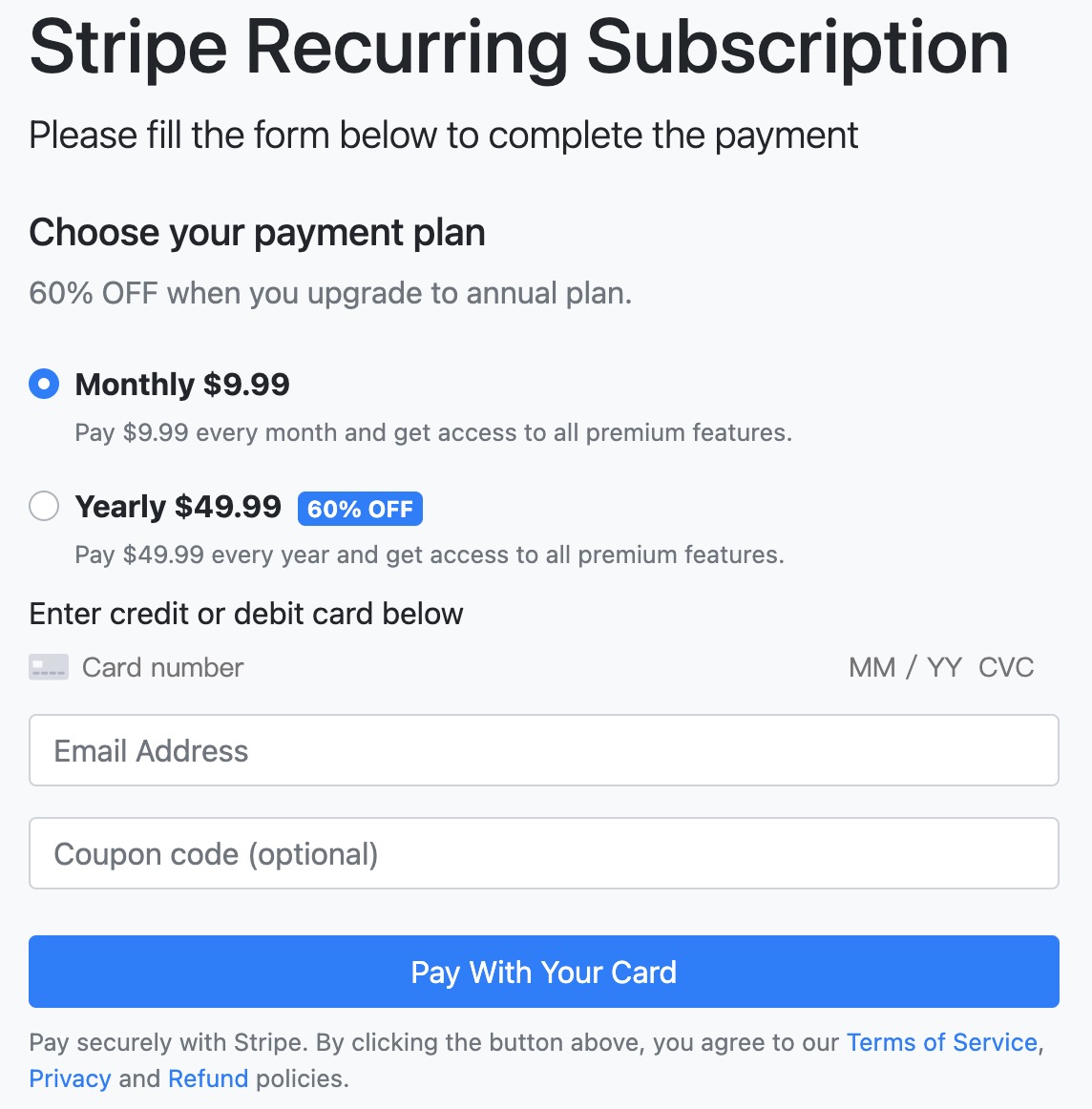Click the "Stripe Recurring Subscription" heading

[x=519, y=48]
